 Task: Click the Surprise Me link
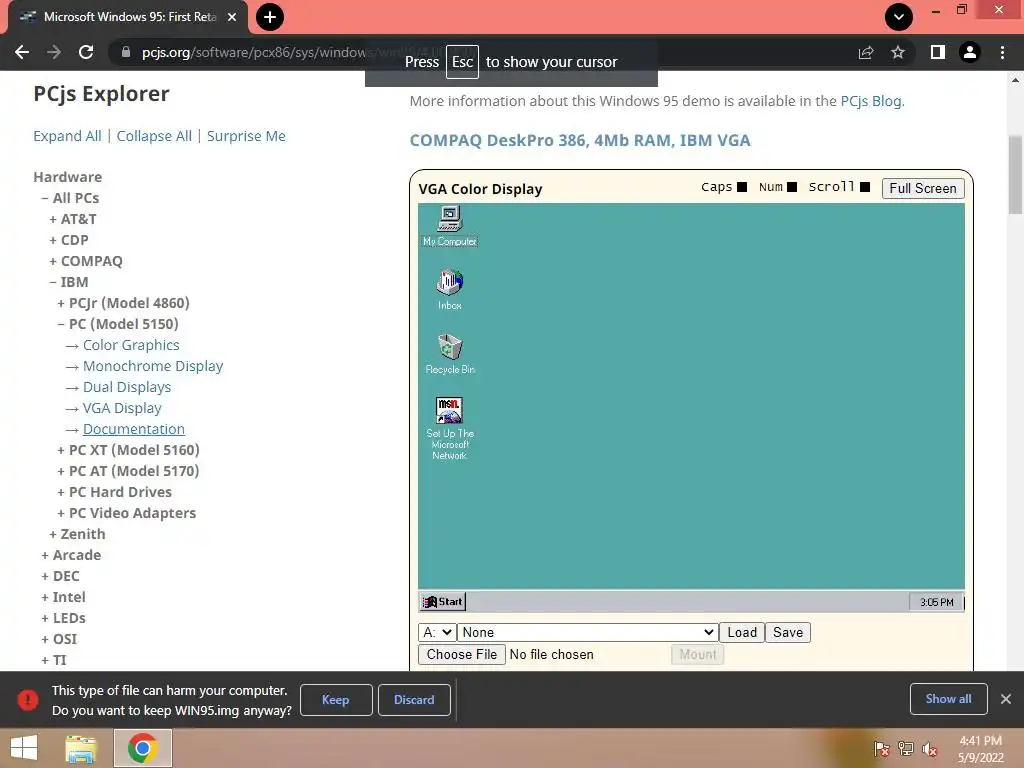246,136
